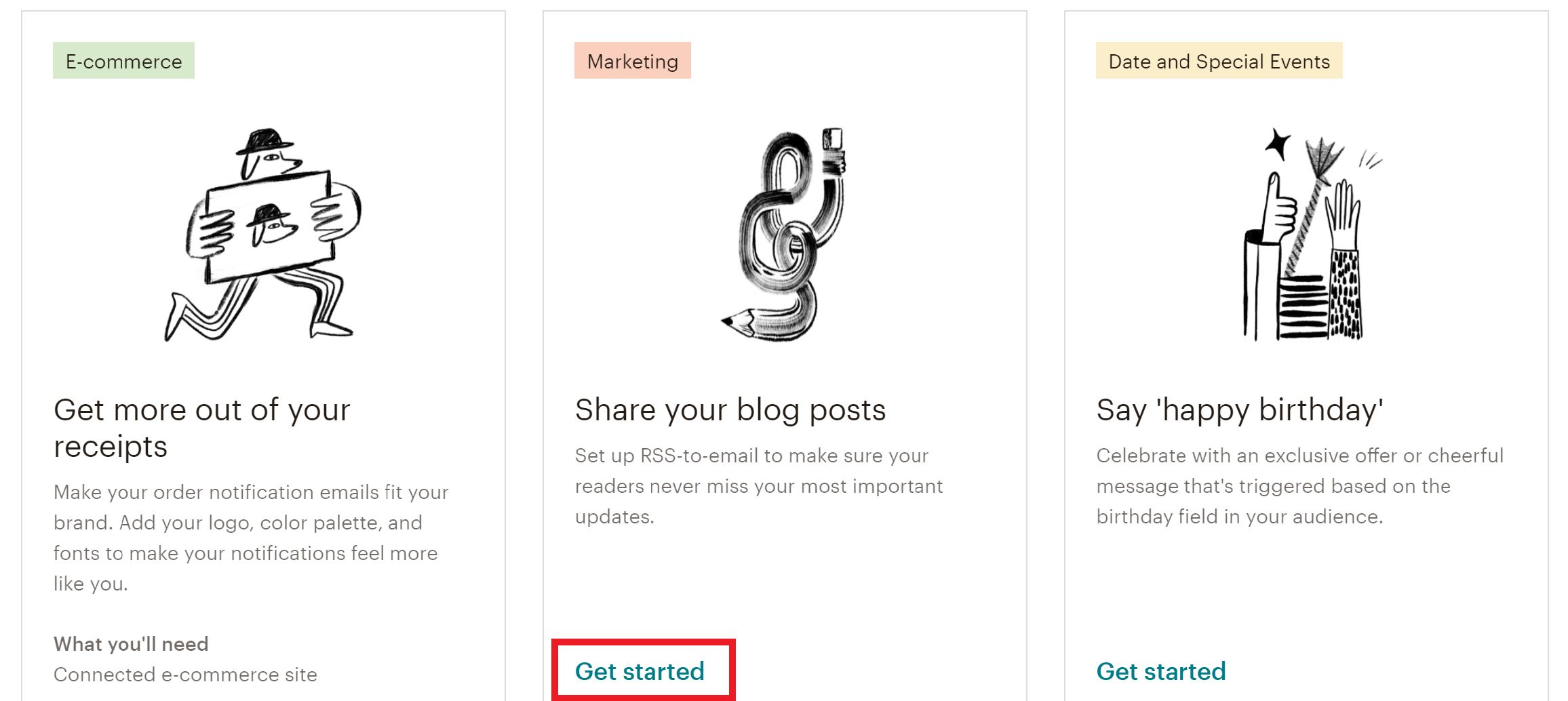Click the Marketing category tag
1568x701 pixels.
(632, 61)
